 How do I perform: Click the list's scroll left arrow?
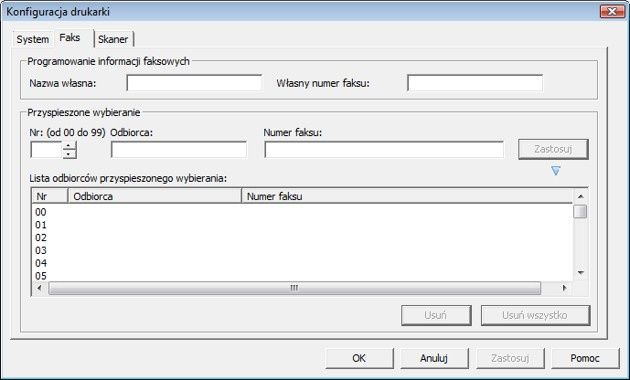pos(39,288)
